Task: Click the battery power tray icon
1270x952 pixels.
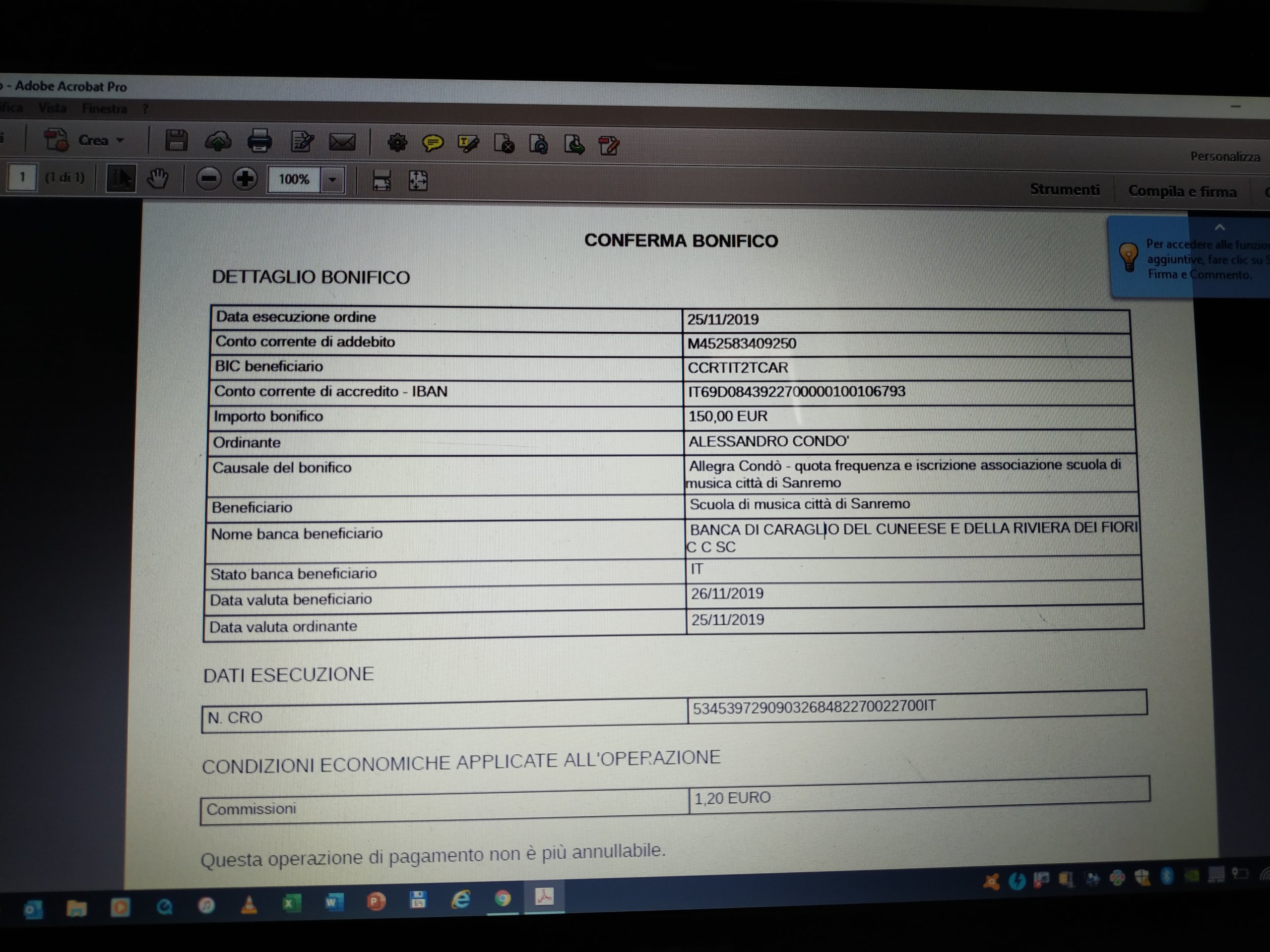Action: [1241, 874]
